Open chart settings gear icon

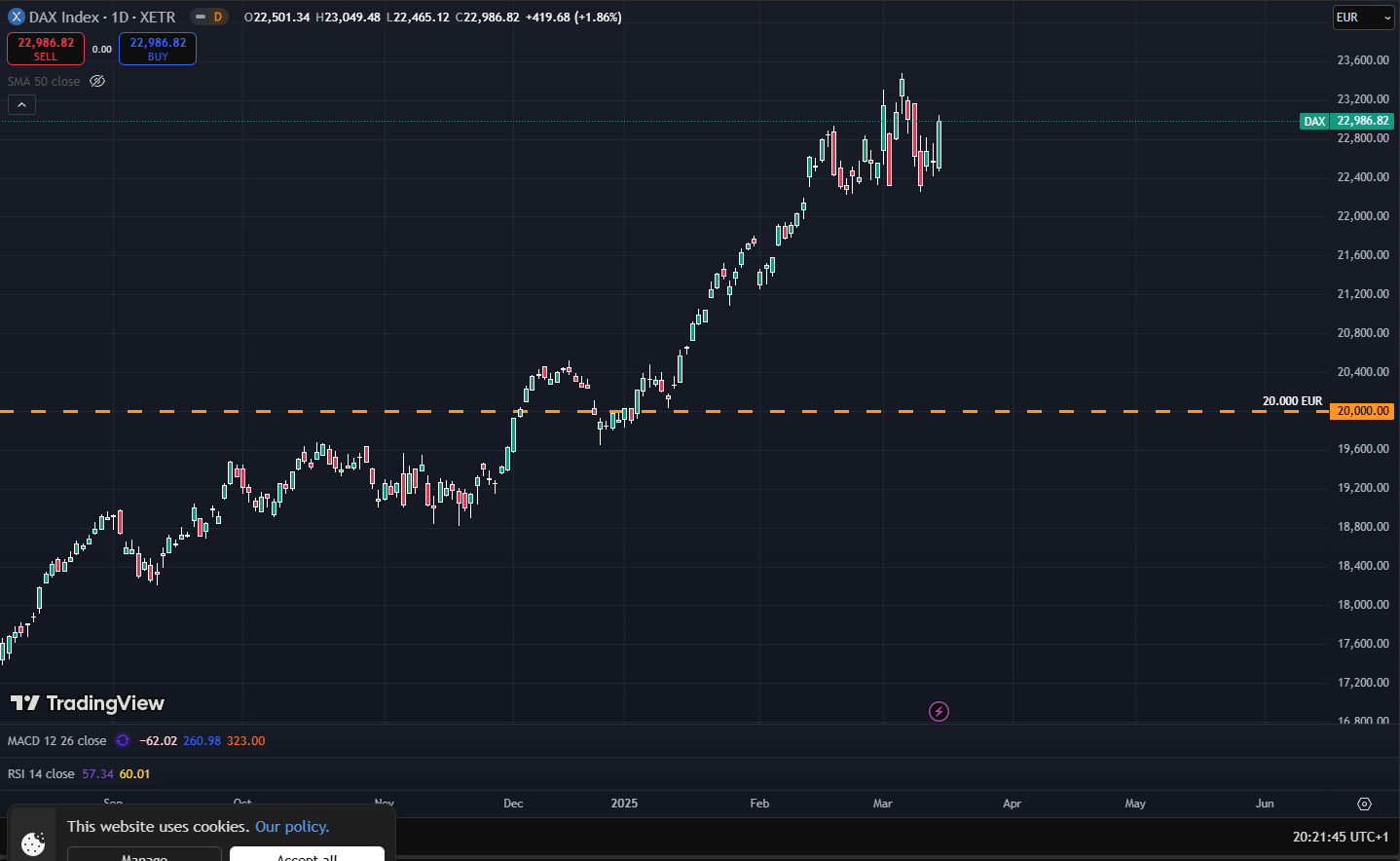click(1364, 804)
